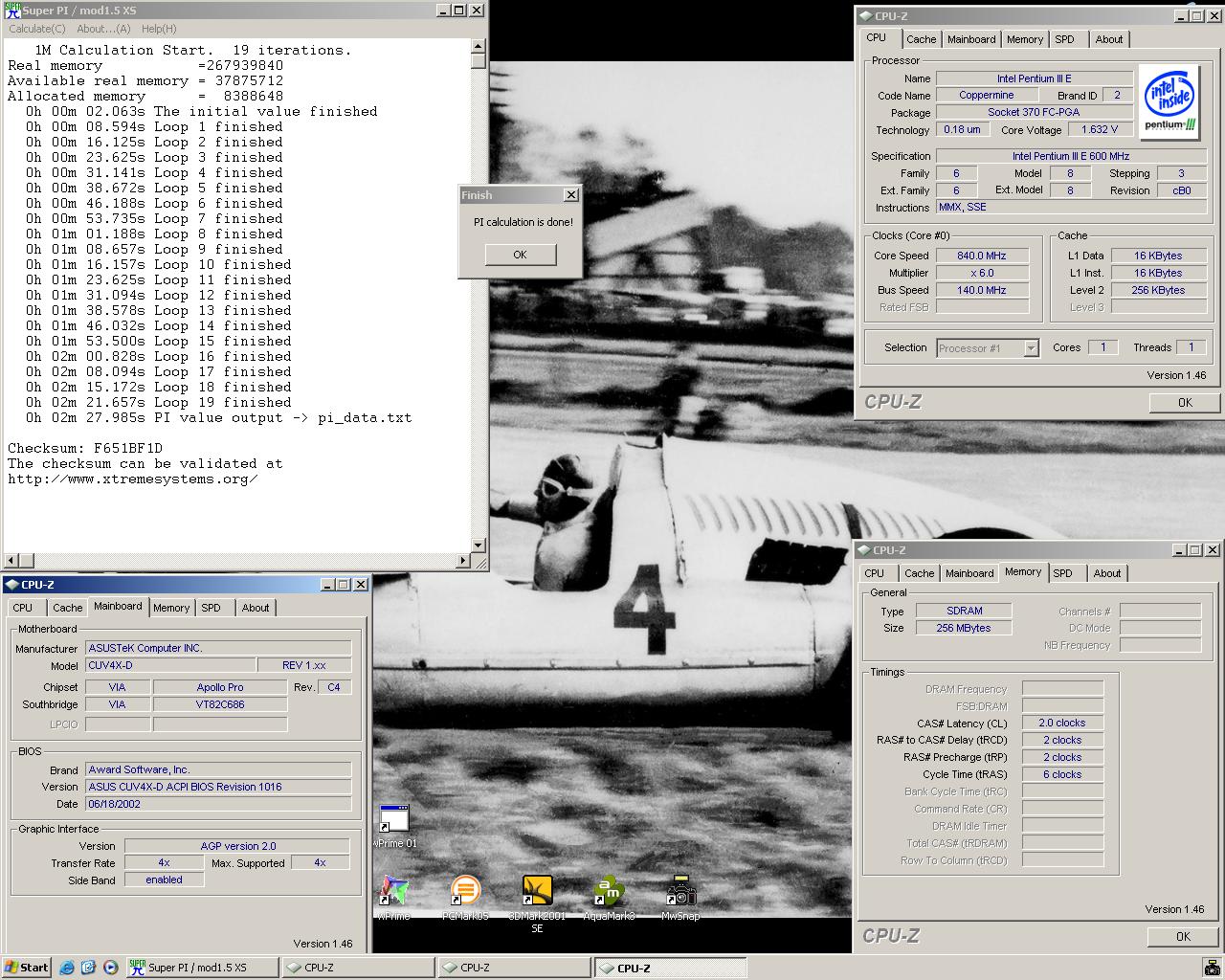Click the Super PI vertical scrollbar up arrow

click(x=479, y=47)
